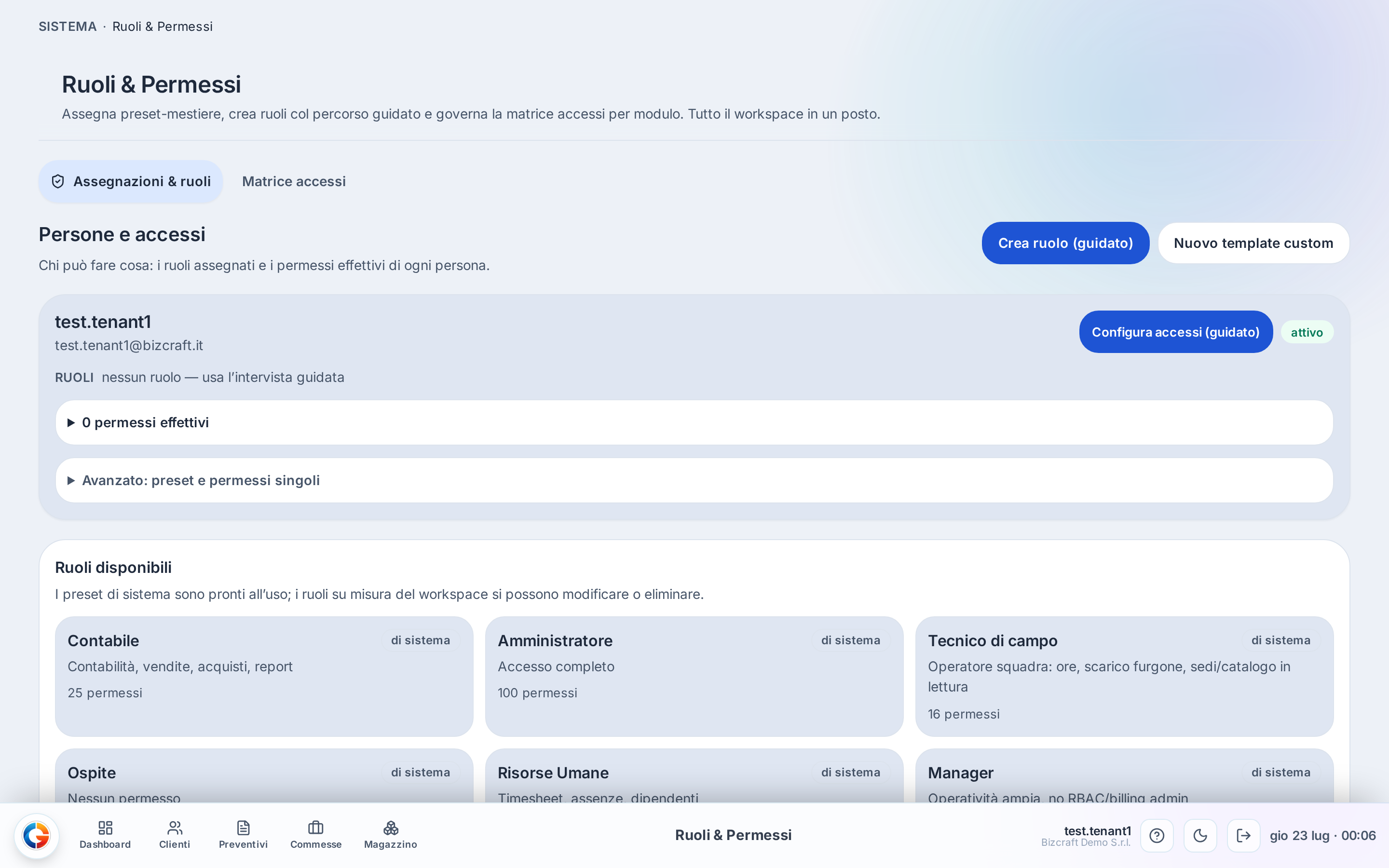Click 'Accesso completo' description
Screen dimensions: 1389x868
point(556,666)
